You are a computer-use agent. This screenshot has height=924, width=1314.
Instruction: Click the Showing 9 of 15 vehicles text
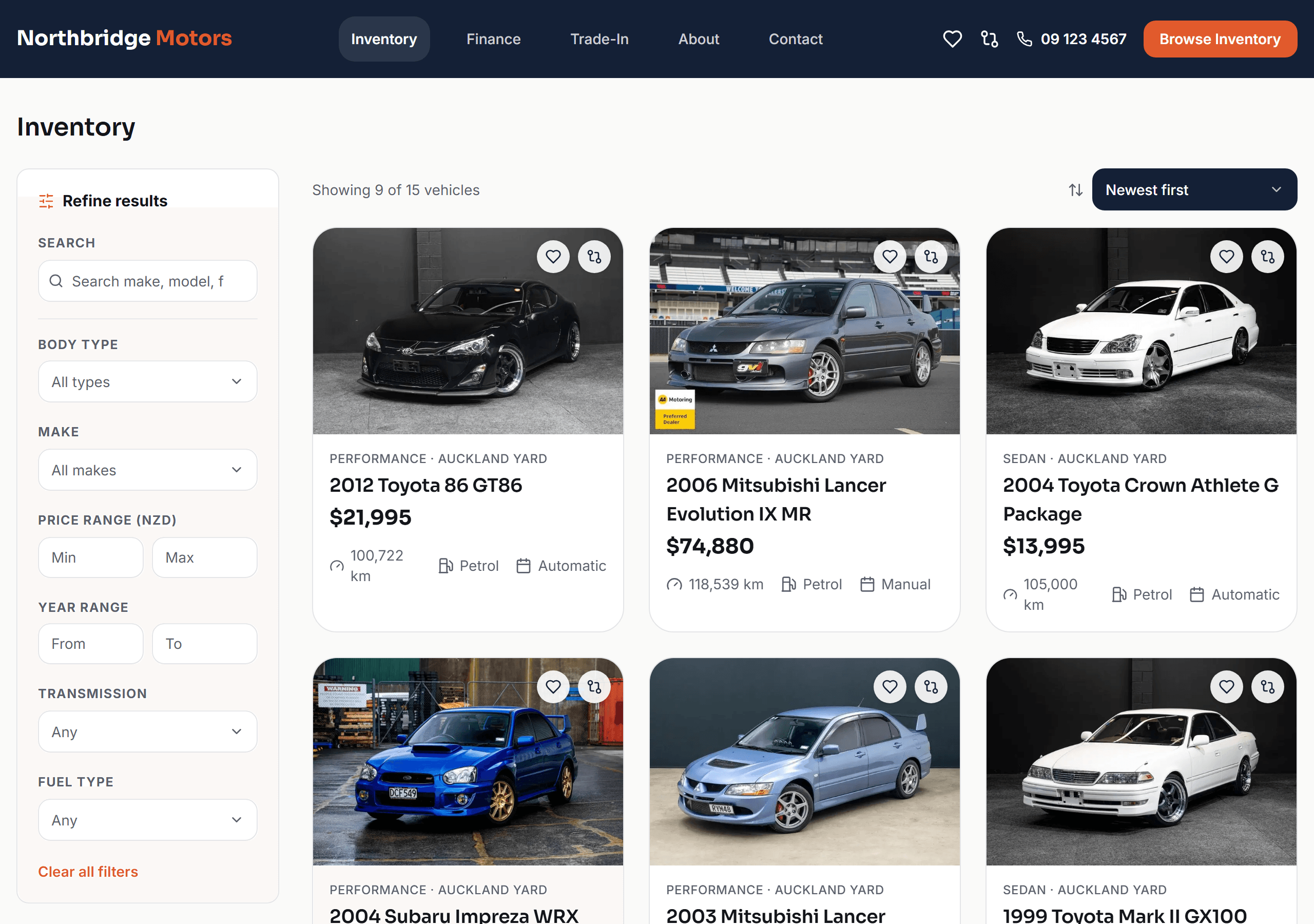395,190
